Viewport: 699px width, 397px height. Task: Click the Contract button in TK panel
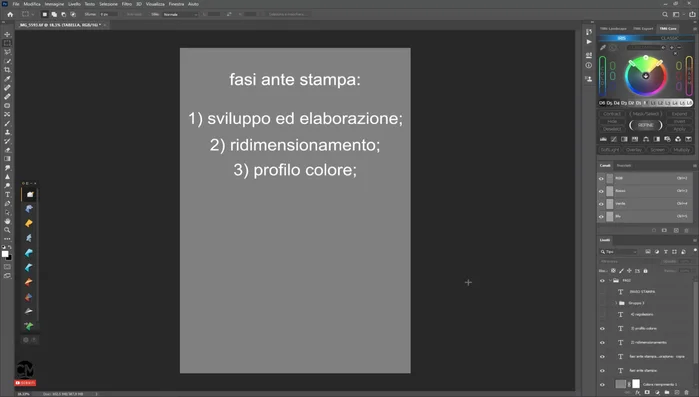pyautogui.click(x=612, y=114)
